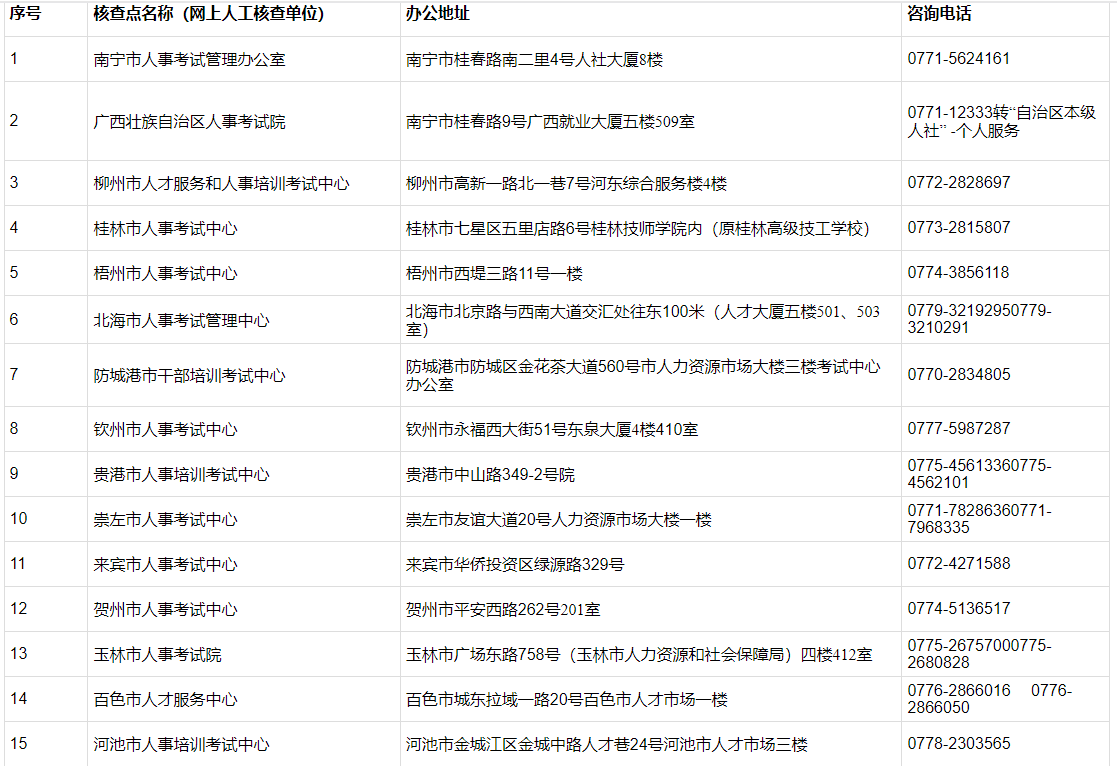Select 柳州市人才服务和人事培训考试中心 cell

point(221,184)
